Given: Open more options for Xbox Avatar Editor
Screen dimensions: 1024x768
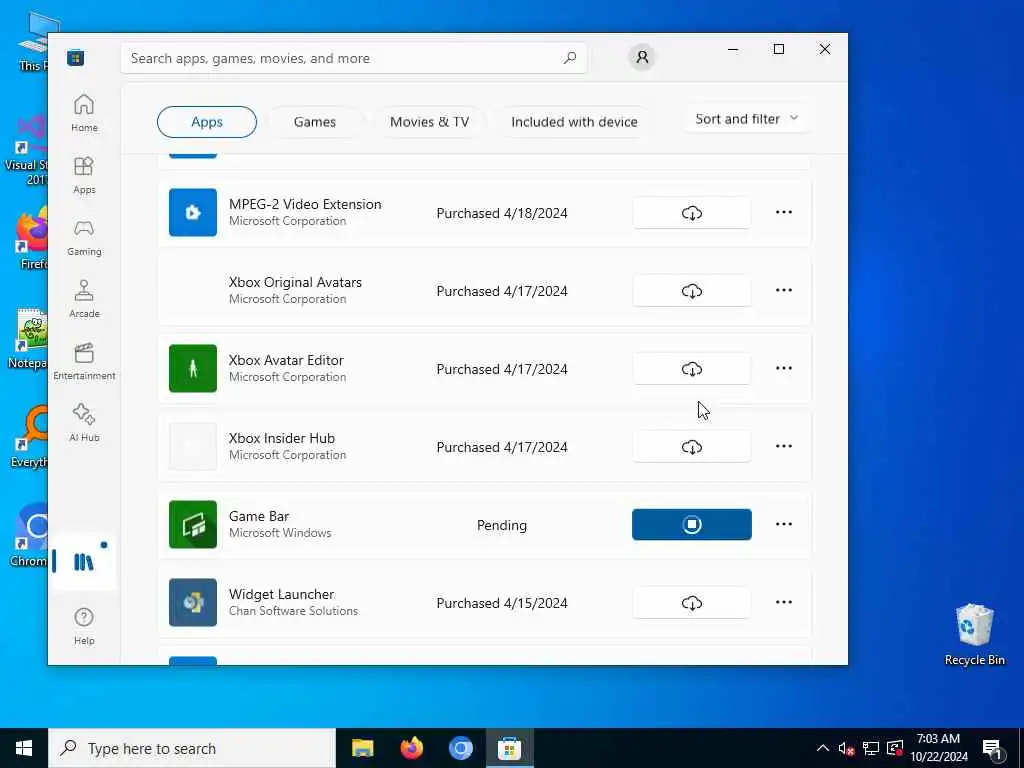Looking at the screenshot, I should (784, 368).
